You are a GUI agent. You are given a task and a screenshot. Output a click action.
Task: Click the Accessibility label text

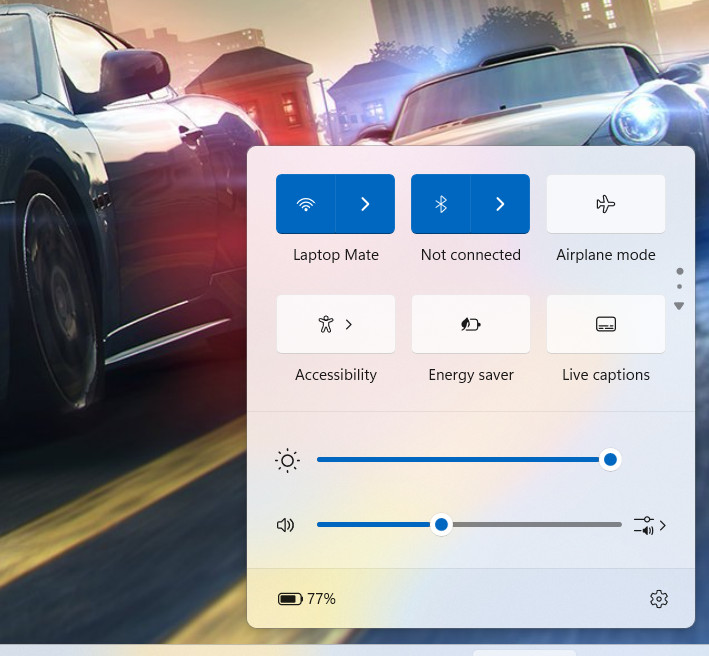pos(336,375)
